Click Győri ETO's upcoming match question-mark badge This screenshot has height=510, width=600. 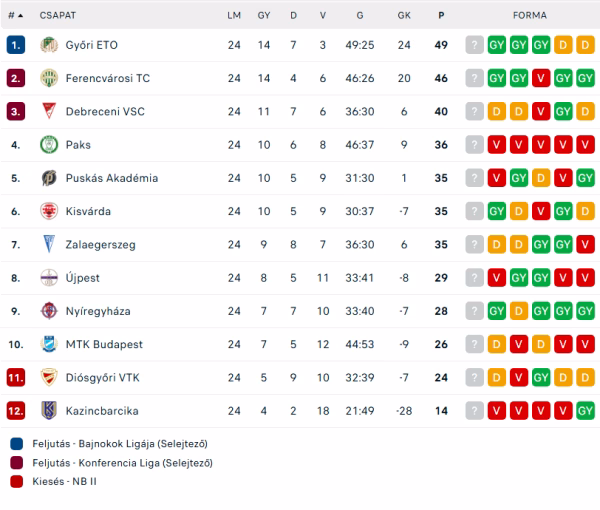(x=474, y=45)
